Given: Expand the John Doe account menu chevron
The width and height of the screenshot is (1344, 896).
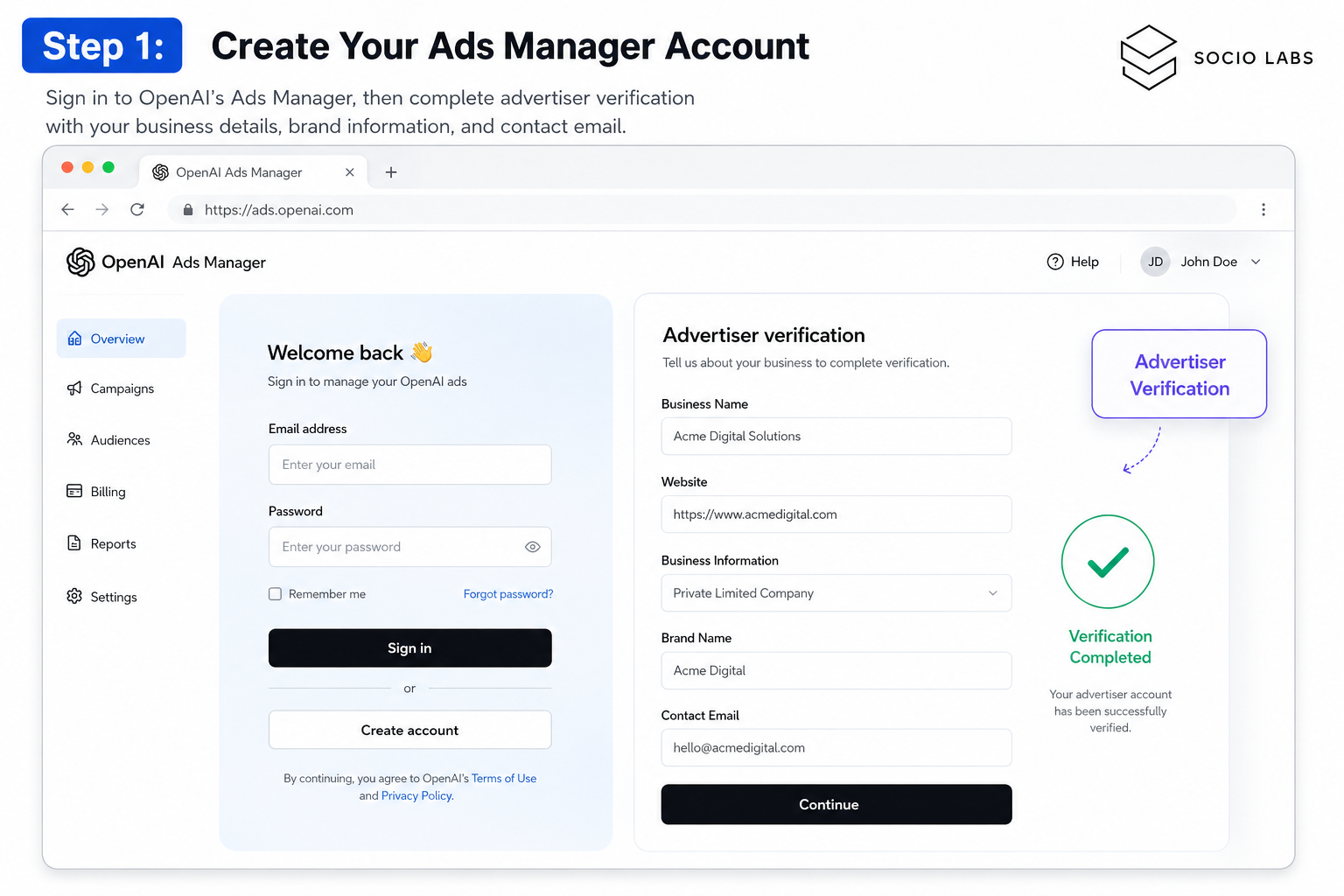Looking at the screenshot, I should tap(1256, 262).
